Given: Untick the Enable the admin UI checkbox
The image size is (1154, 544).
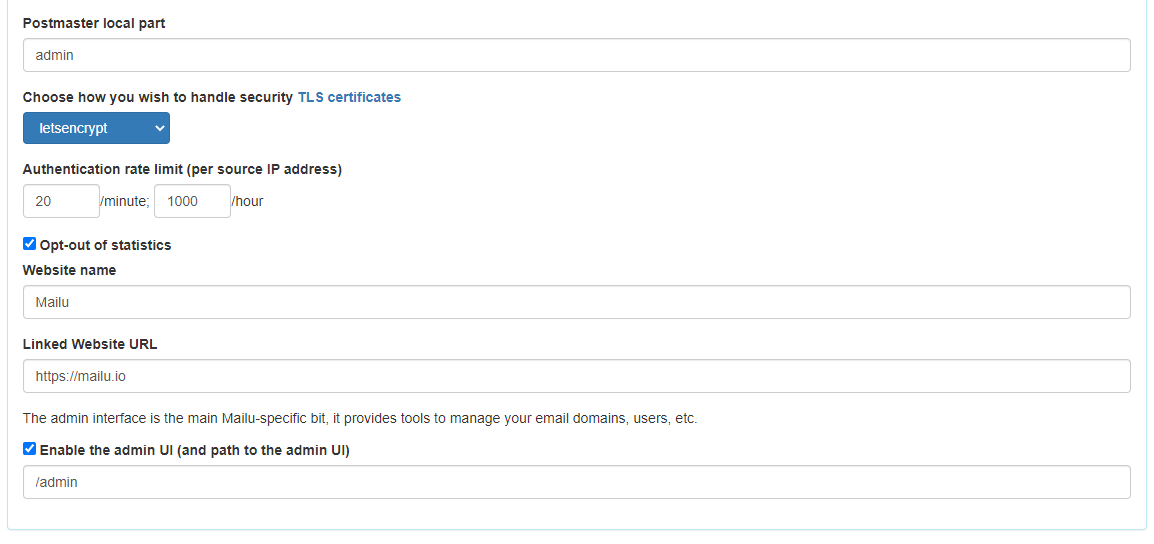Looking at the screenshot, I should pos(30,449).
